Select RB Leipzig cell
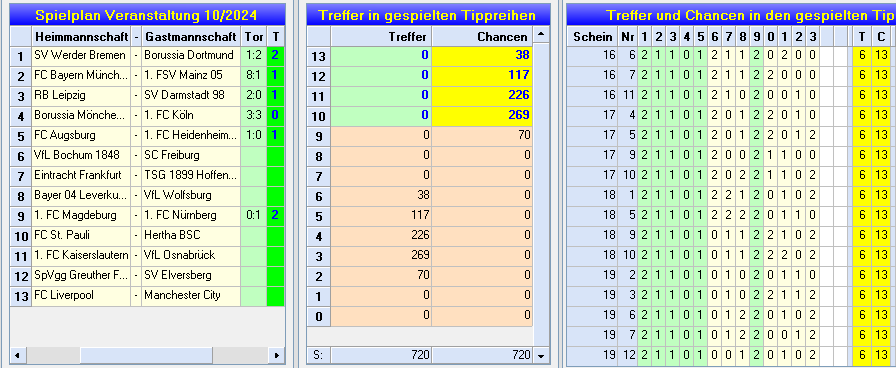The height and width of the screenshot is (368, 896). click(x=81, y=95)
